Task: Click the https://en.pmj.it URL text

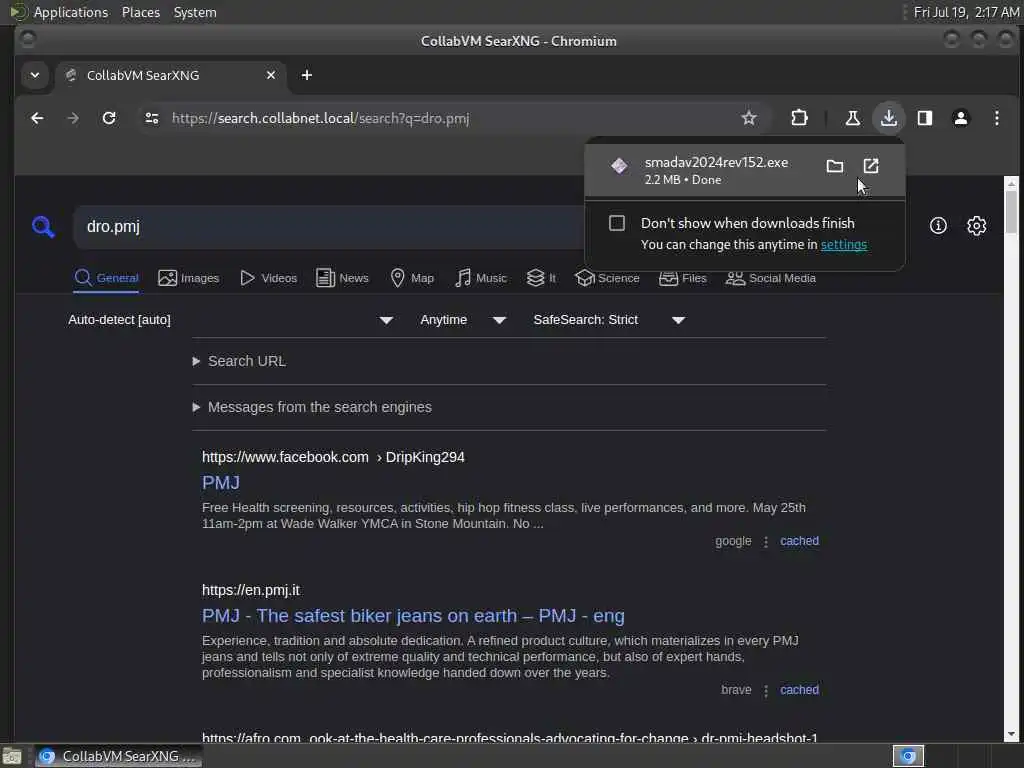Action: [x=251, y=590]
